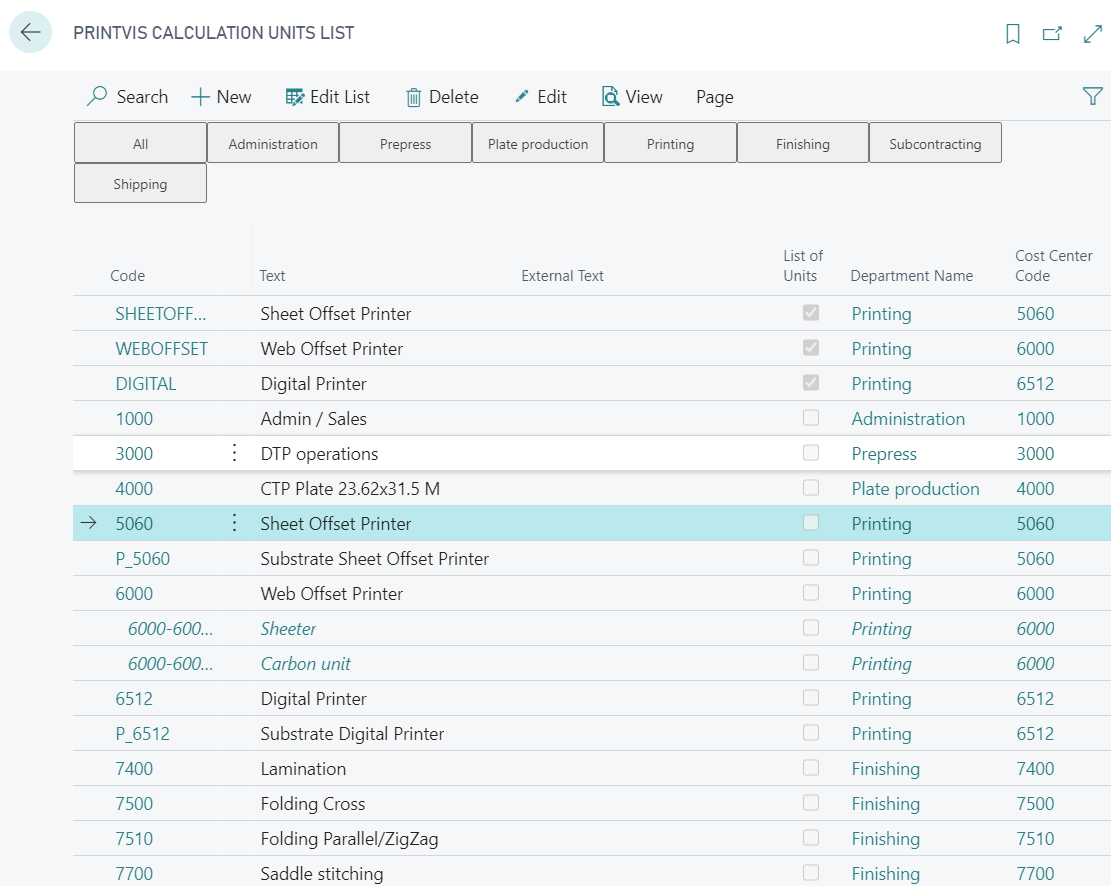Open the filter pane funnel icon
The width and height of the screenshot is (1111, 886).
(1093, 96)
